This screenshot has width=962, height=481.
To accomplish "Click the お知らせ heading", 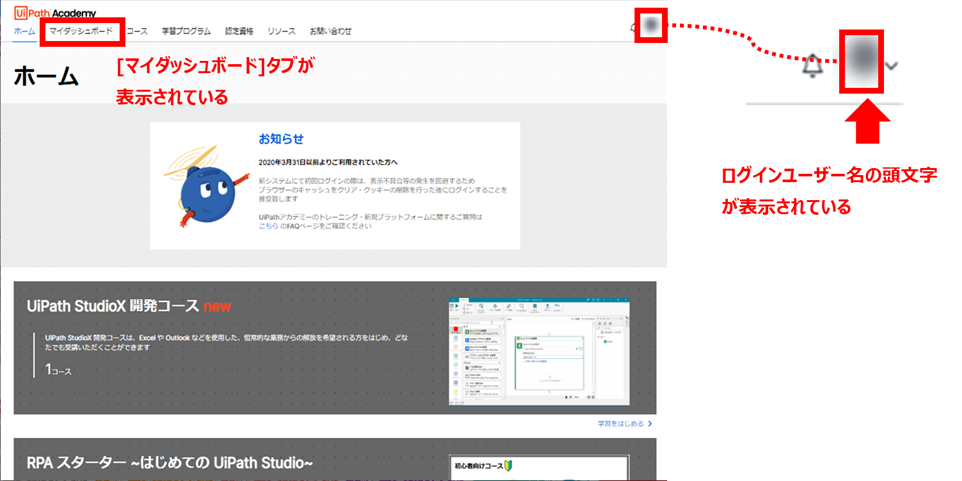I will pyautogui.click(x=281, y=139).
